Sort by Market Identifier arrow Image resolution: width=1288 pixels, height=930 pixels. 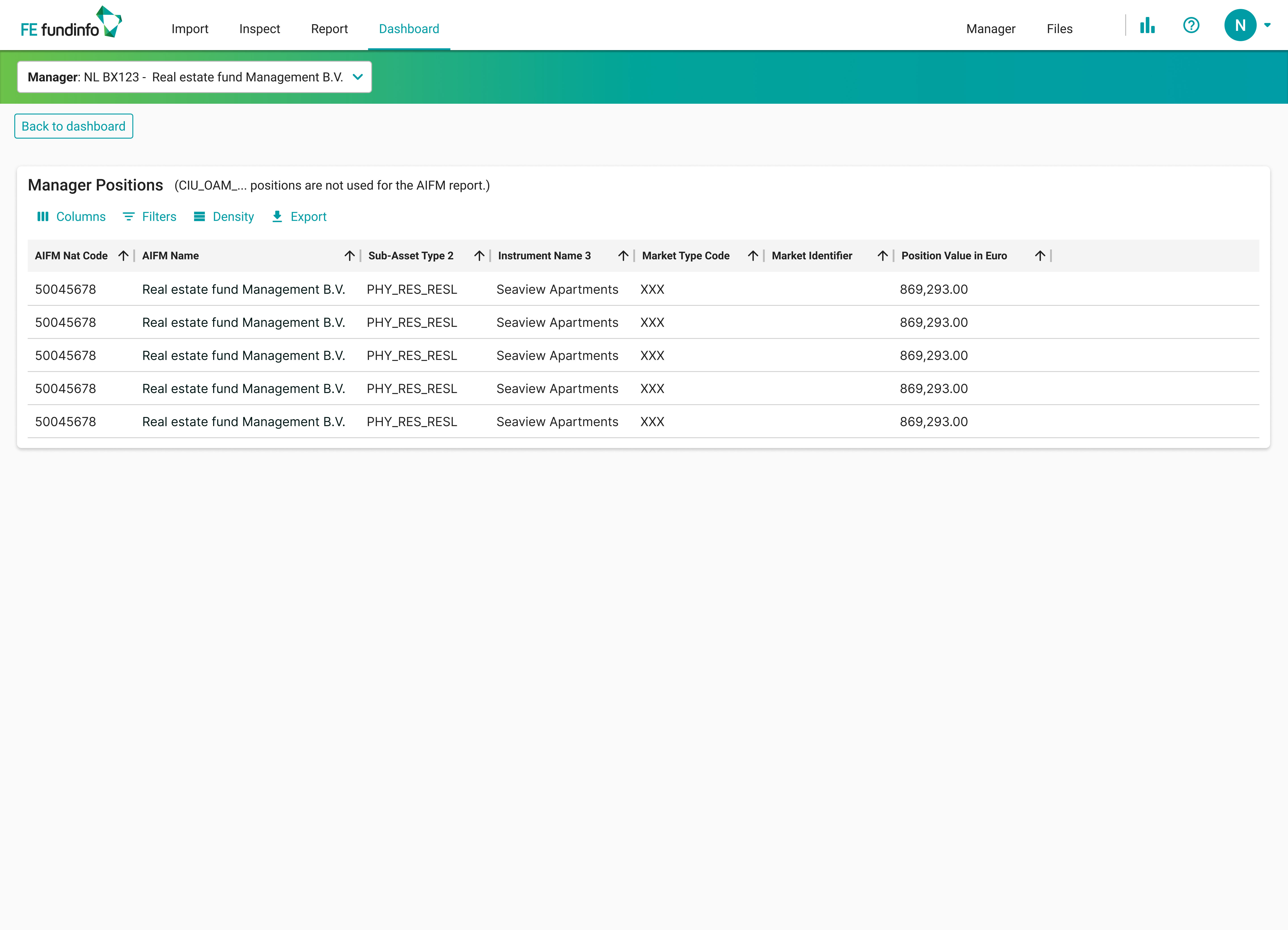[883, 256]
